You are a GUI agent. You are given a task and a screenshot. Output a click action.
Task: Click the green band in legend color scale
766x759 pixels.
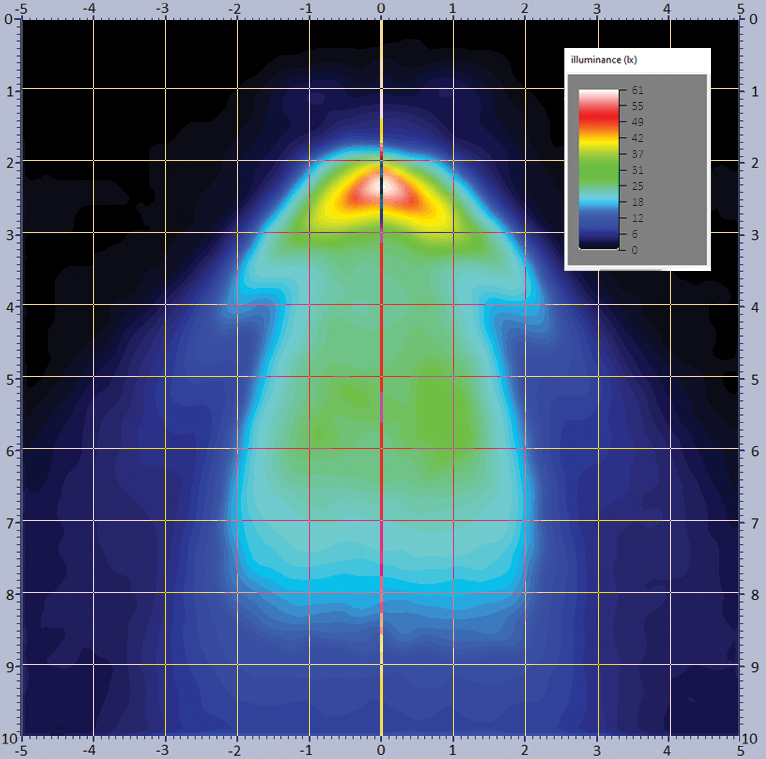click(598, 170)
